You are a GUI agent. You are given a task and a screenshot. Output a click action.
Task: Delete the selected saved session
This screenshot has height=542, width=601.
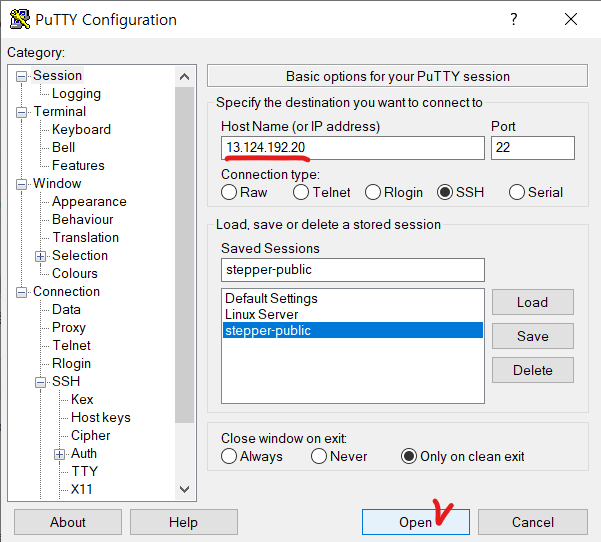pos(533,371)
